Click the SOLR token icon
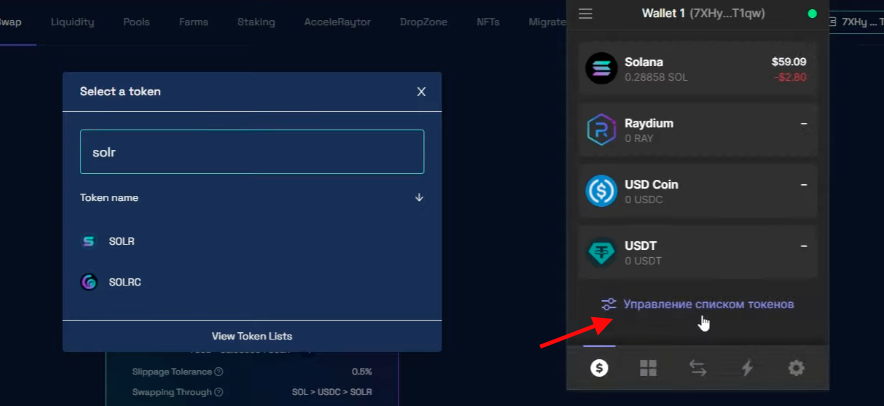Viewport: 884px width, 406px height. (x=89, y=241)
